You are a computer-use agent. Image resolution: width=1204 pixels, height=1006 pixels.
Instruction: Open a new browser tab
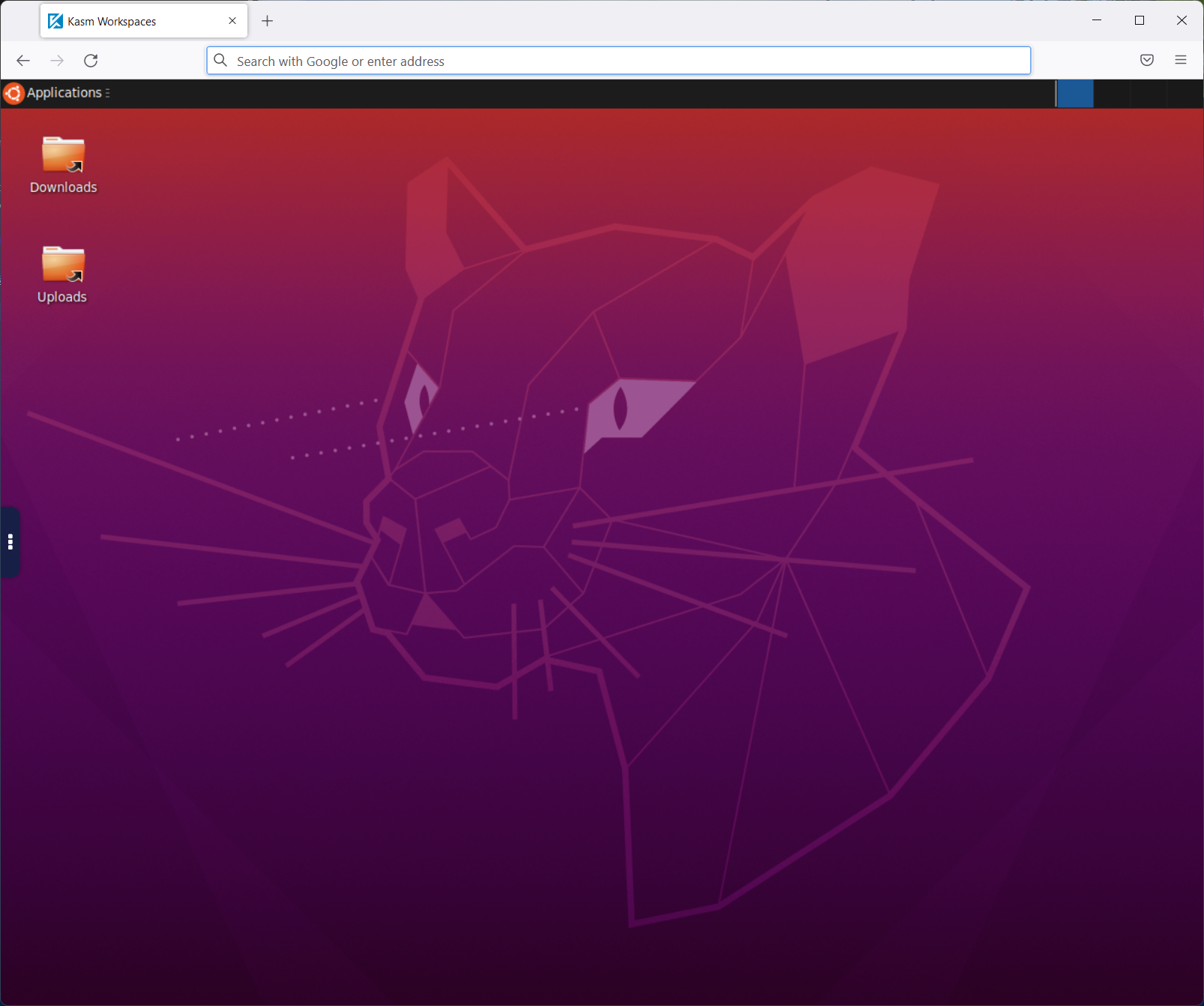click(x=267, y=21)
